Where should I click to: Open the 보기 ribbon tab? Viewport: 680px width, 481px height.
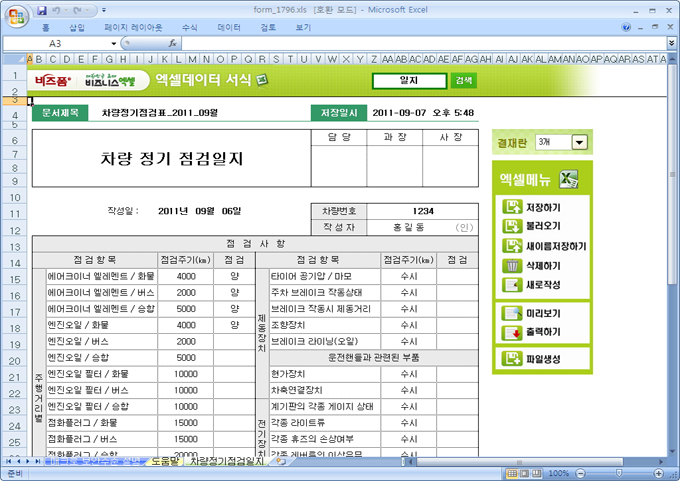coord(303,28)
